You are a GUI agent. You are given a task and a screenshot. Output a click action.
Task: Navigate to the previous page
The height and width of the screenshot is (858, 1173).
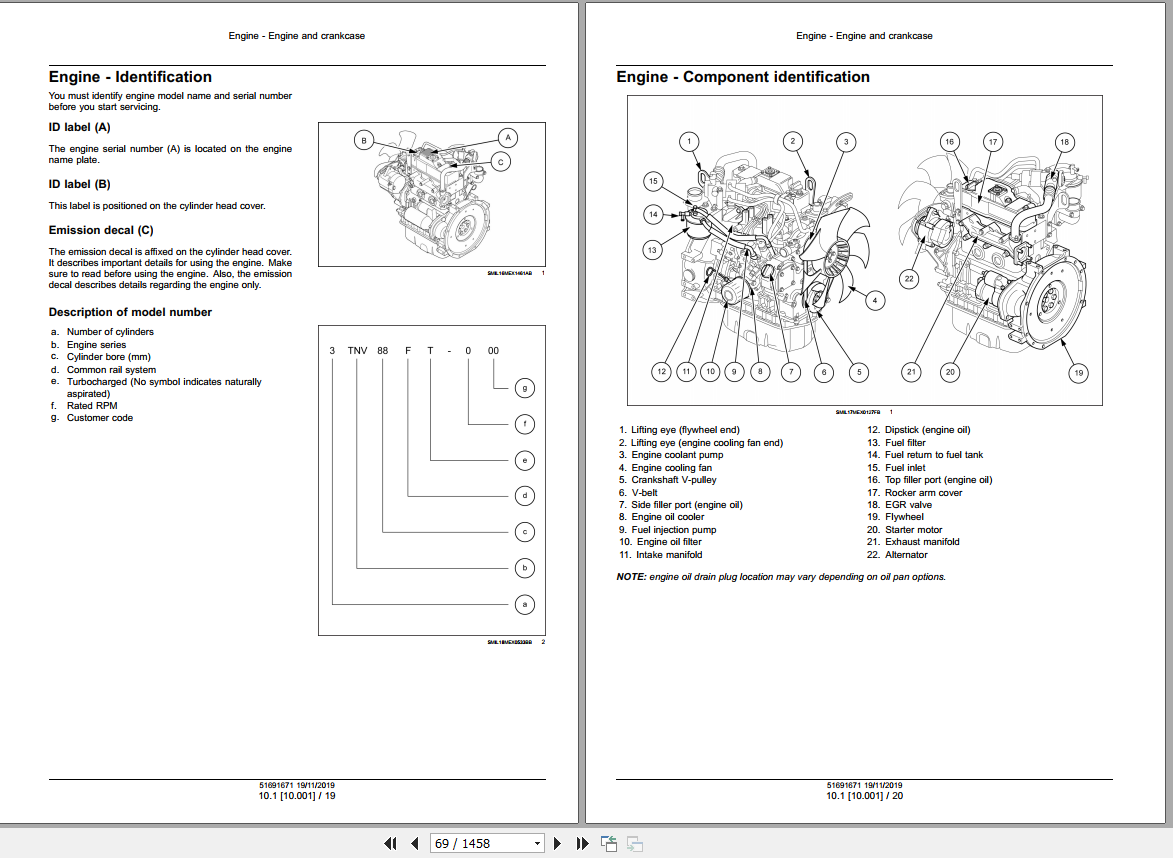414,843
